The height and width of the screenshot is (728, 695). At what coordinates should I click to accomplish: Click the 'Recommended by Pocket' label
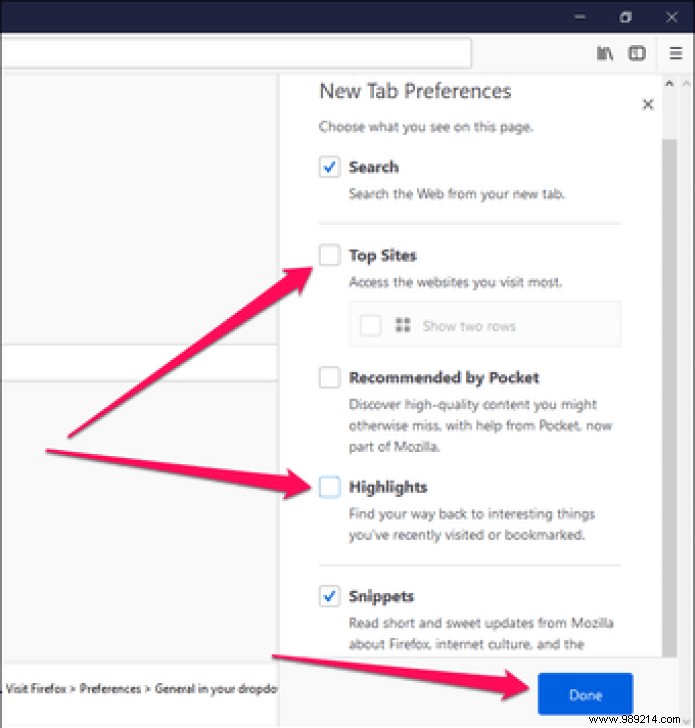tap(444, 378)
